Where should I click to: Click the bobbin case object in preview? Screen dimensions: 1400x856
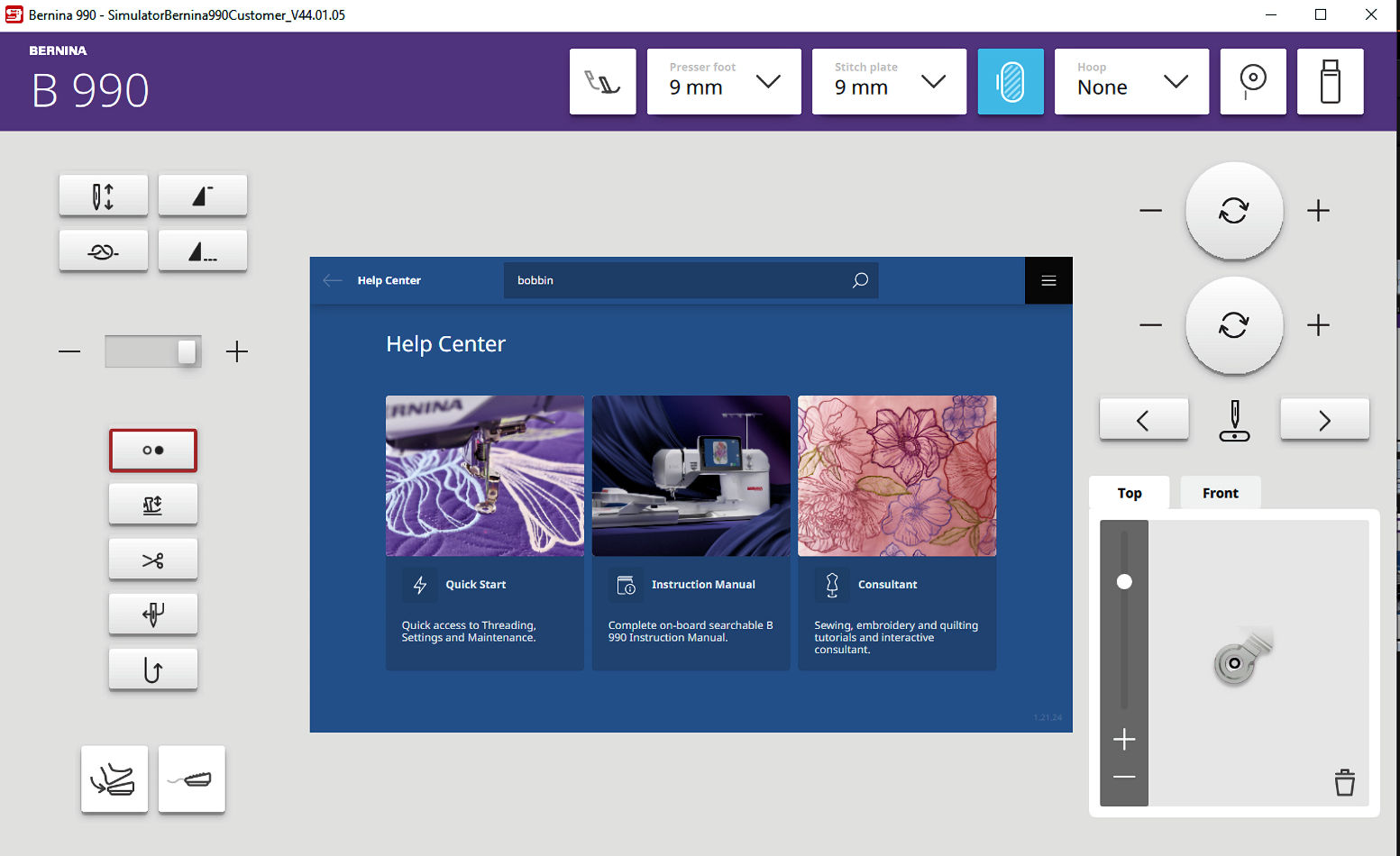(1242, 657)
